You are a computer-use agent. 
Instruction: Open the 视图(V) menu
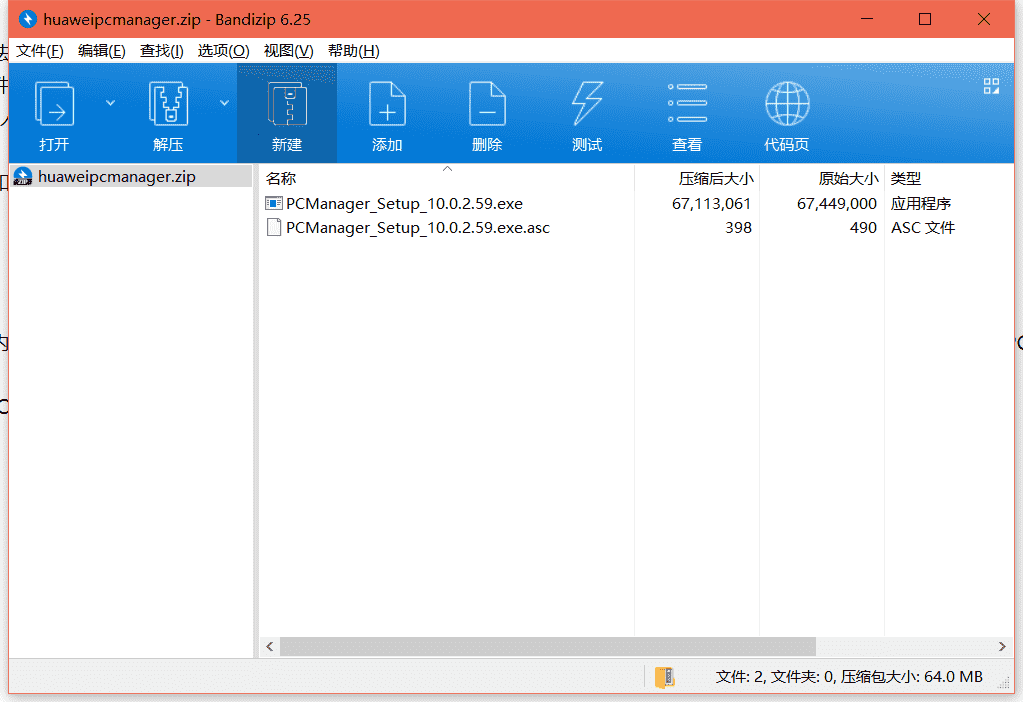[x=288, y=51]
